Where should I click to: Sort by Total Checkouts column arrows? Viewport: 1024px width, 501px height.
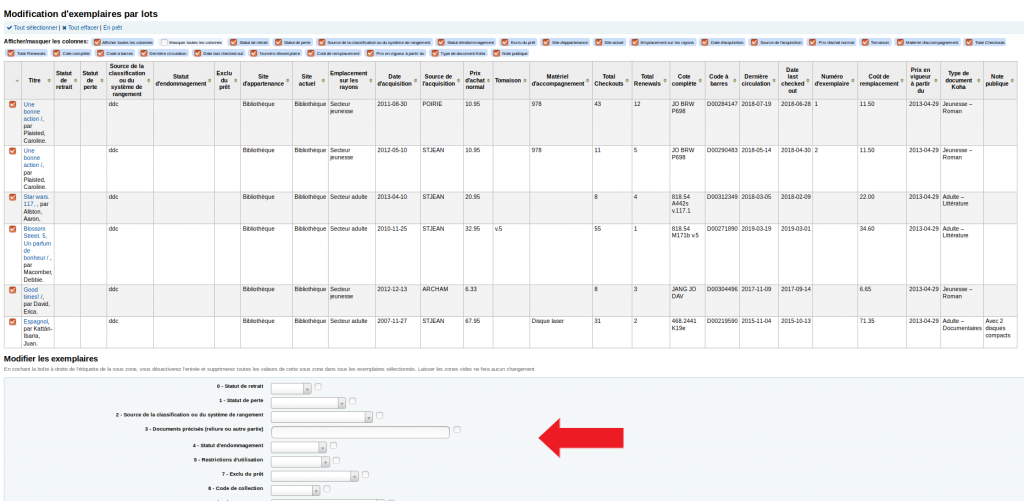point(629,80)
